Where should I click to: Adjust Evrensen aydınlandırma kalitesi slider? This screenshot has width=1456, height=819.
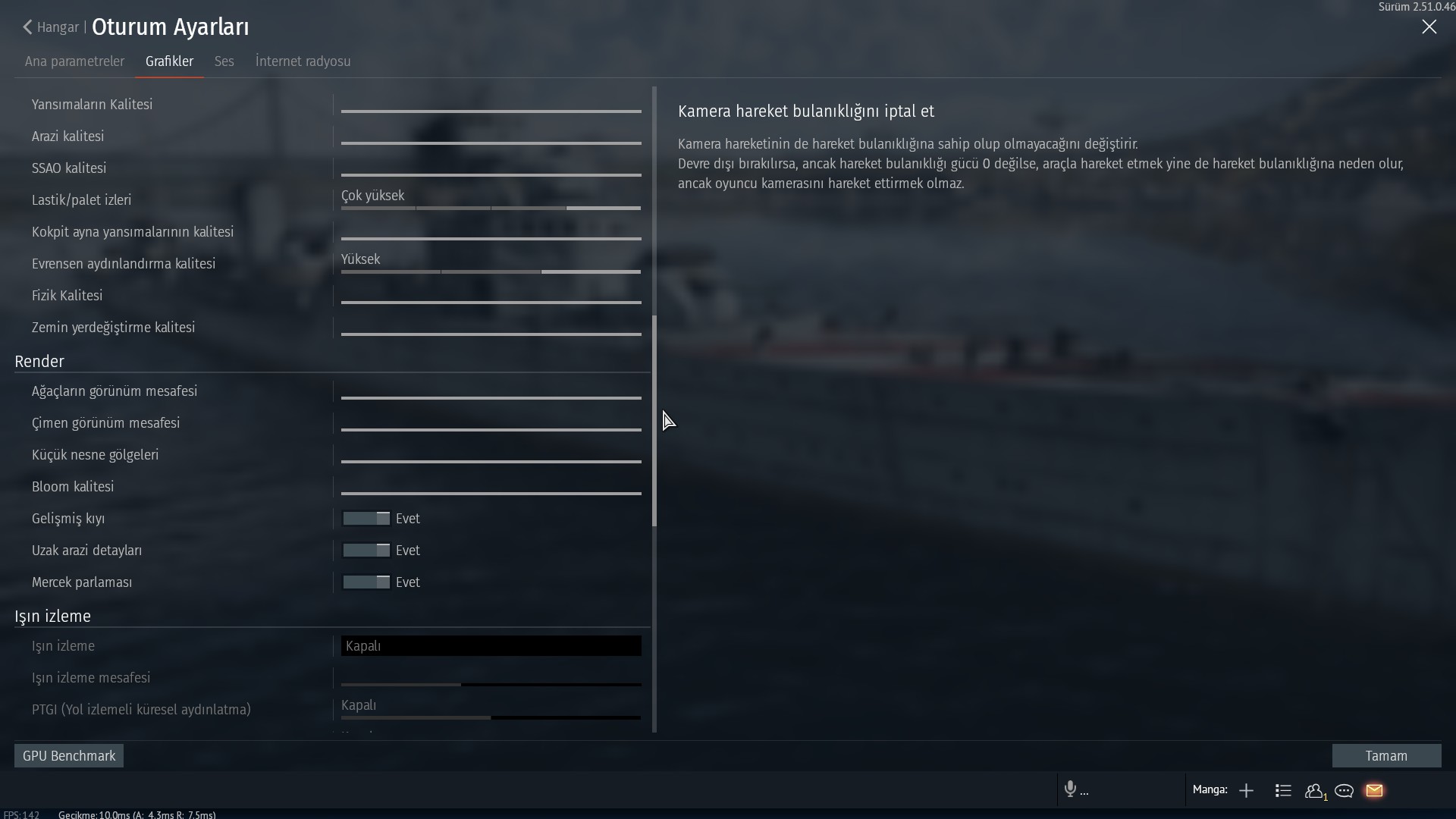coord(491,271)
